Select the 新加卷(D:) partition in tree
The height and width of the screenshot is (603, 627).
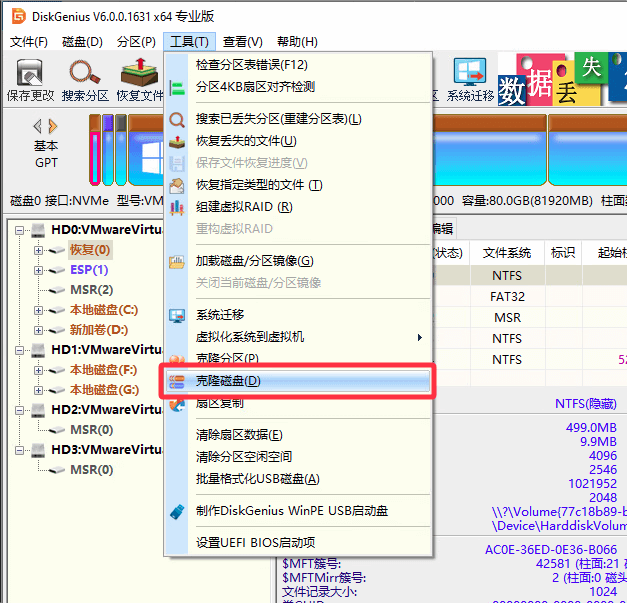(x=99, y=330)
